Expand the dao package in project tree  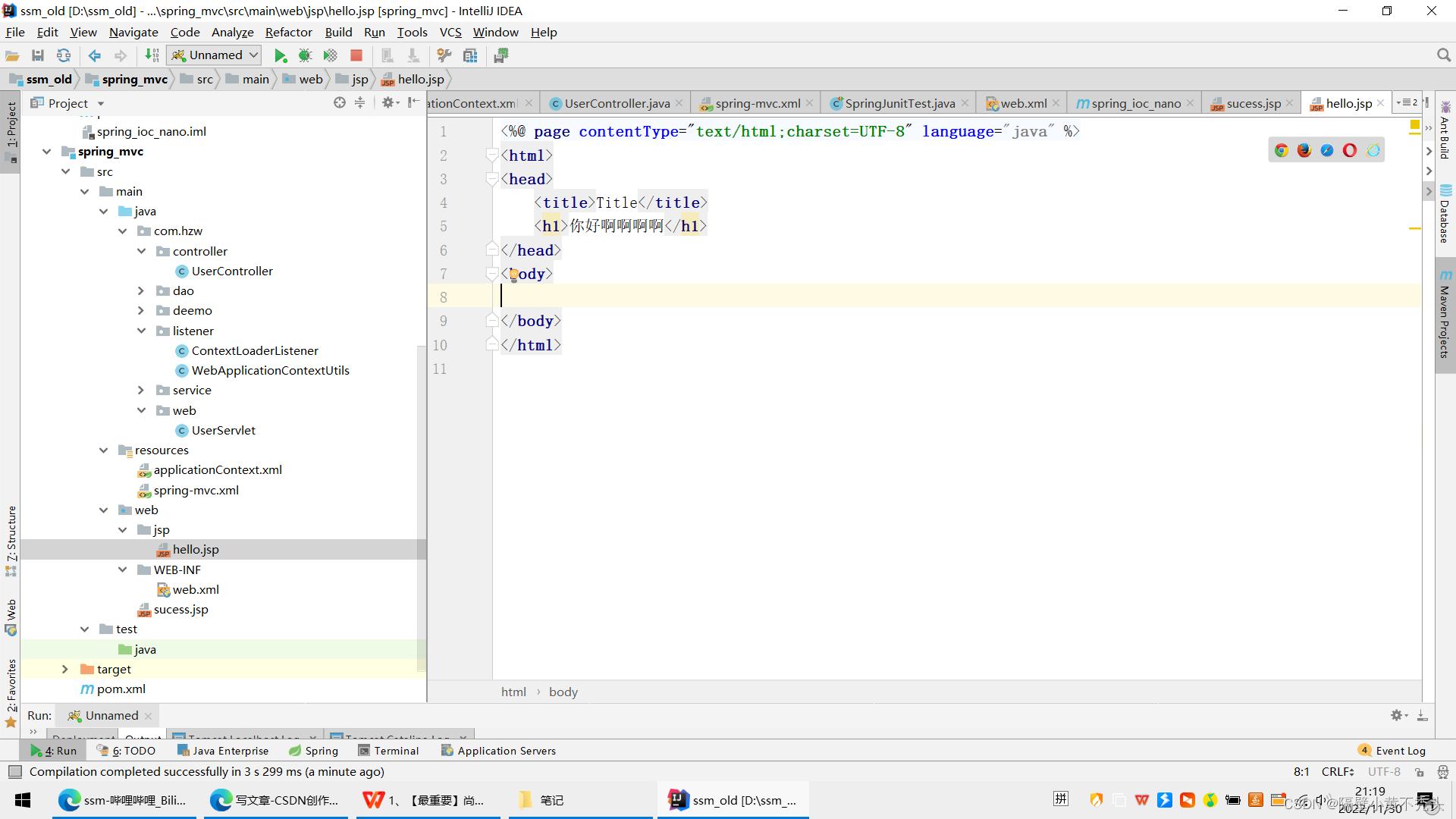click(x=141, y=290)
